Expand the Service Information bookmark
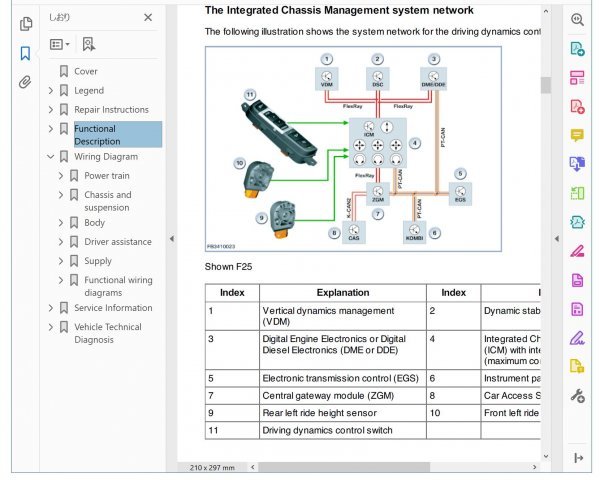600x480 pixels. pyautogui.click(x=51, y=308)
